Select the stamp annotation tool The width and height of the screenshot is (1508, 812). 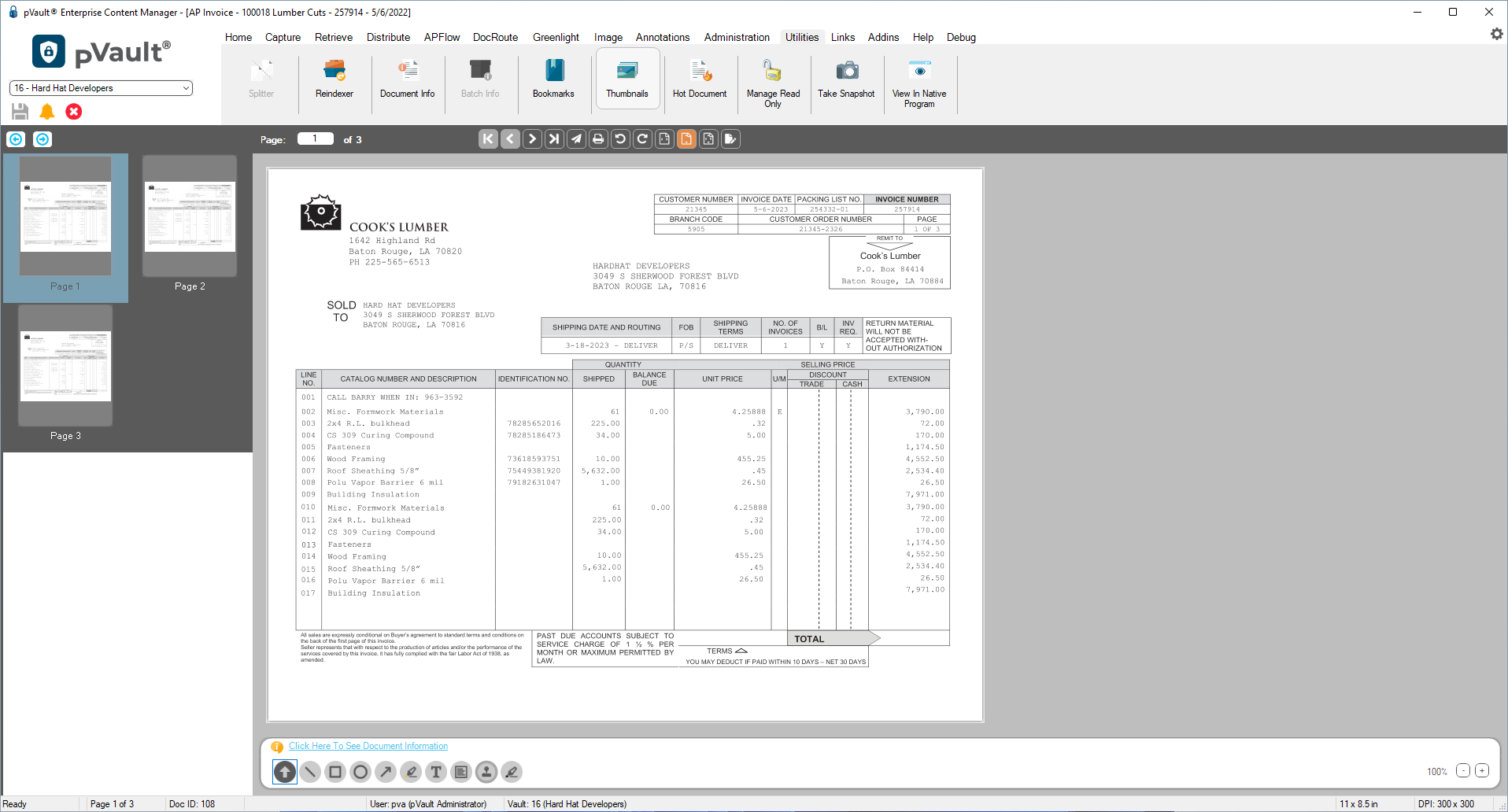click(x=486, y=772)
